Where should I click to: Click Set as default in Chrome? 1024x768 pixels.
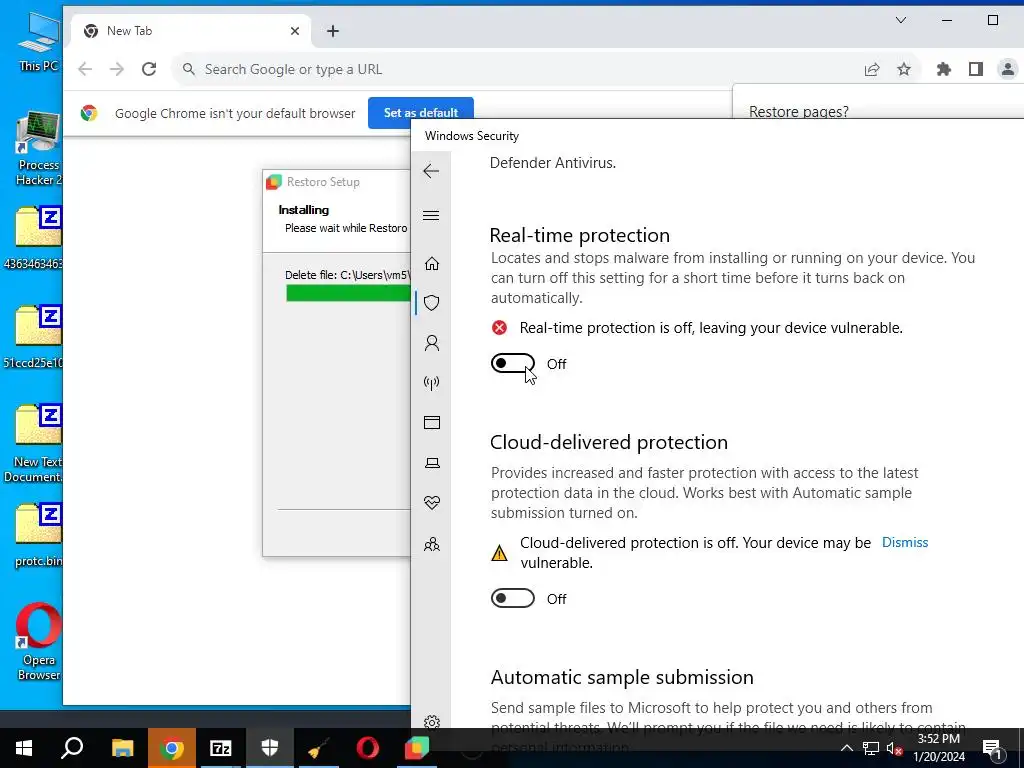click(x=421, y=113)
